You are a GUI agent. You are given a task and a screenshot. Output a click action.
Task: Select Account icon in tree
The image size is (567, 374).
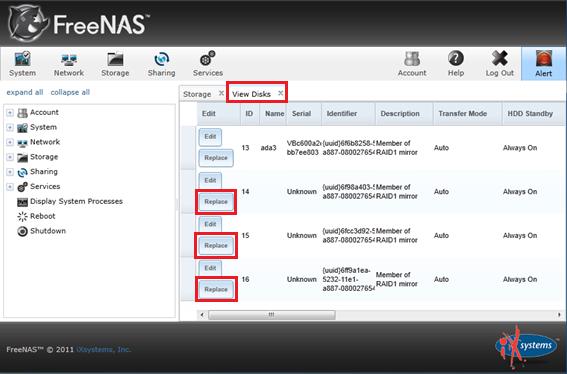pos(22,112)
